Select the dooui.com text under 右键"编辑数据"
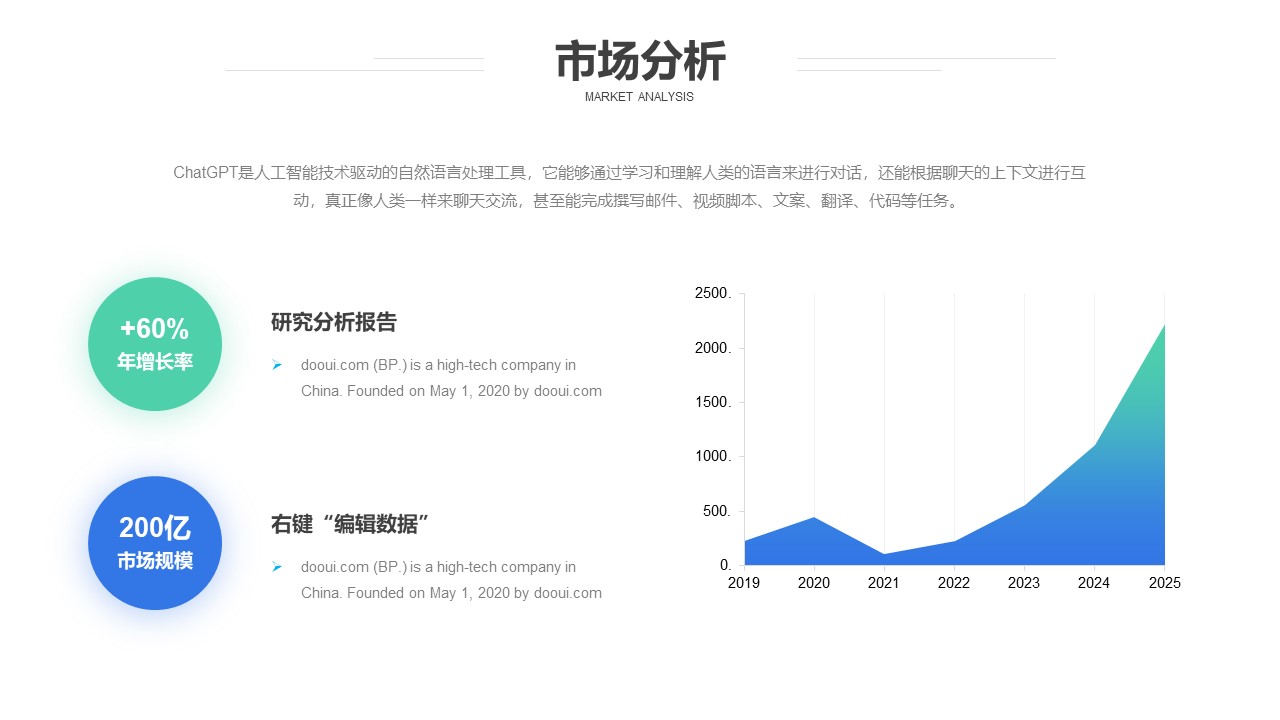This screenshot has width=1280, height=720. tap(451, 580)
